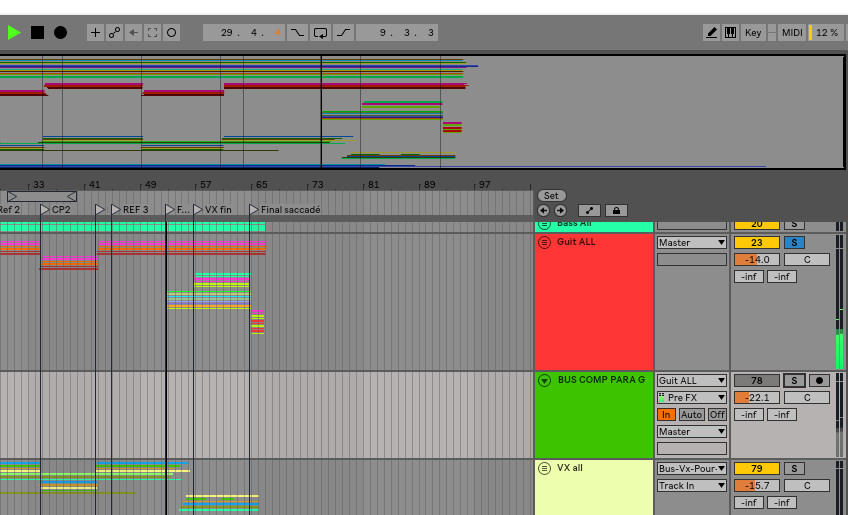Toggle track activator 78 on BUS COMP
The height and width of the screenshot is (515, 848).
point(757,380)
